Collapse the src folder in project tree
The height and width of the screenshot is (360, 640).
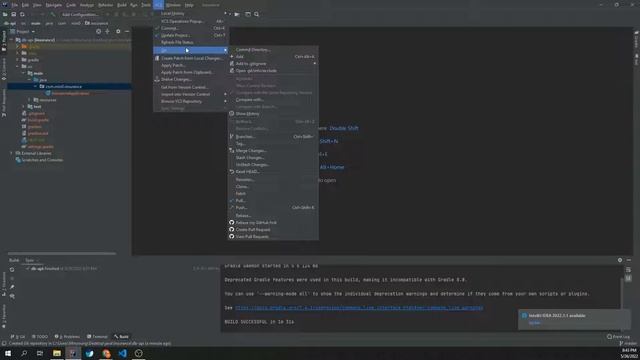18,66
